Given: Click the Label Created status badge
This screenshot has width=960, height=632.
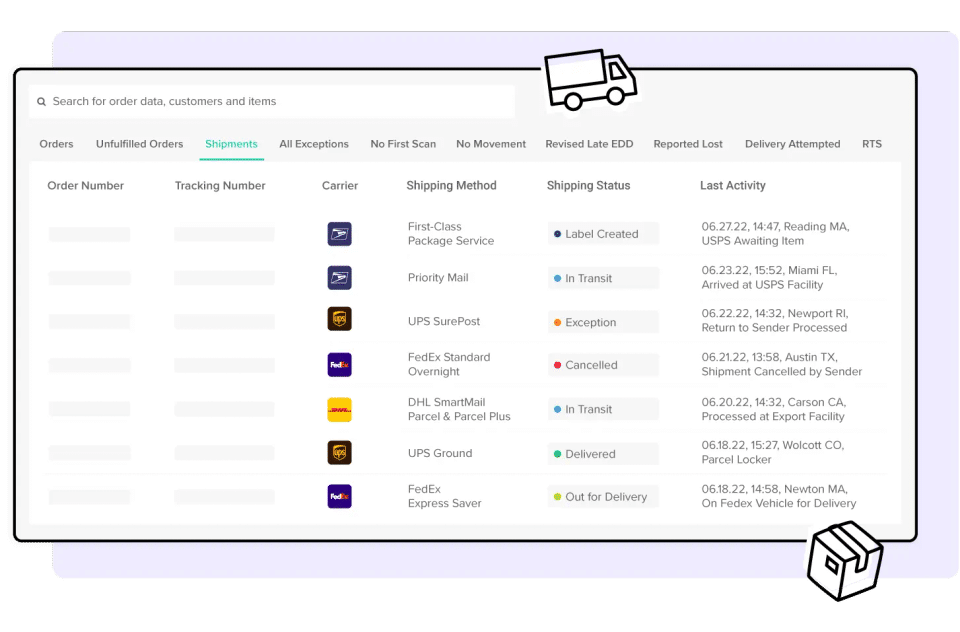Looking at the screenshot, I should pyautogui.click(x=603, y=234).
